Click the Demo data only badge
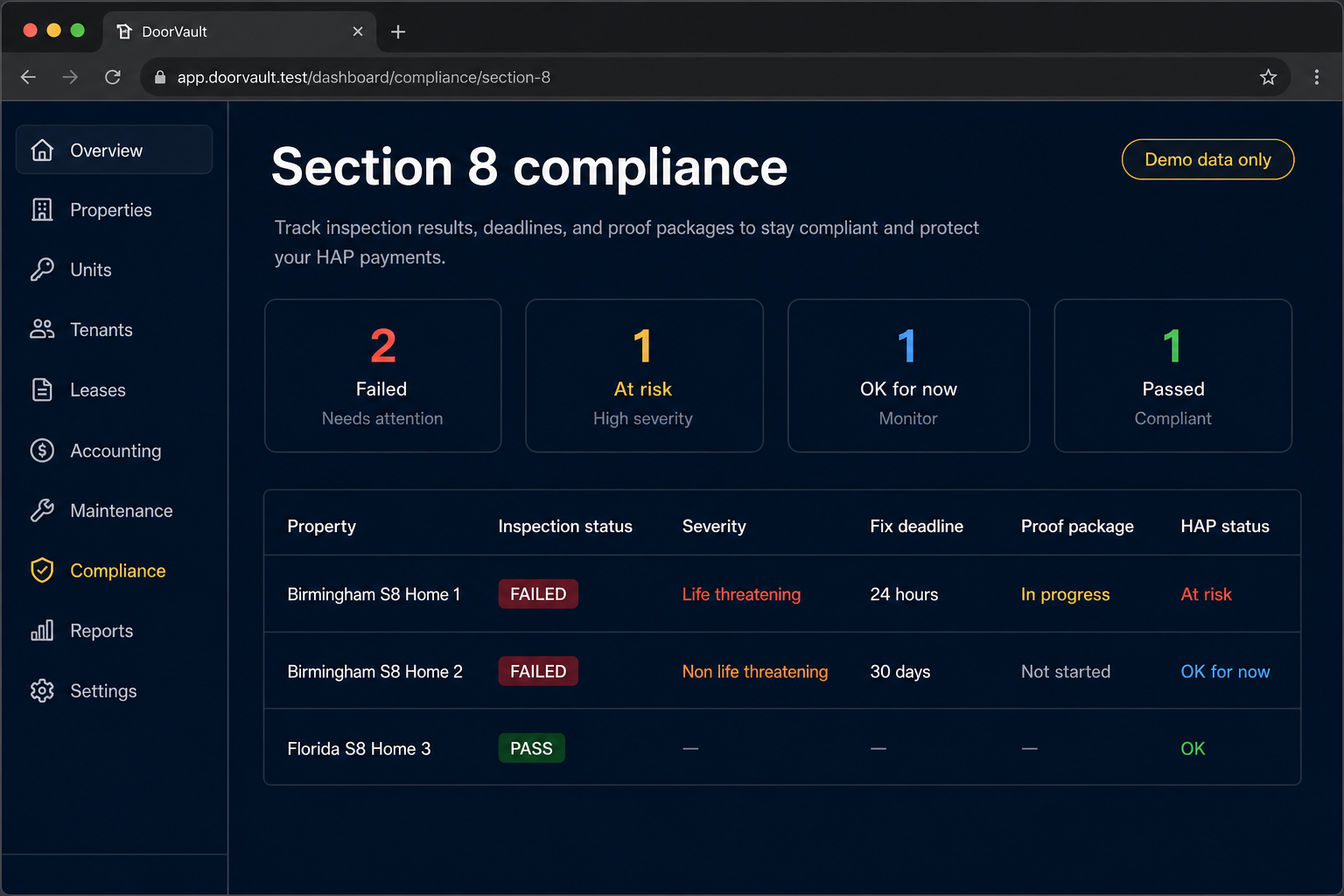Viewport: 1344px width, 896px height. pos(1207,159)
